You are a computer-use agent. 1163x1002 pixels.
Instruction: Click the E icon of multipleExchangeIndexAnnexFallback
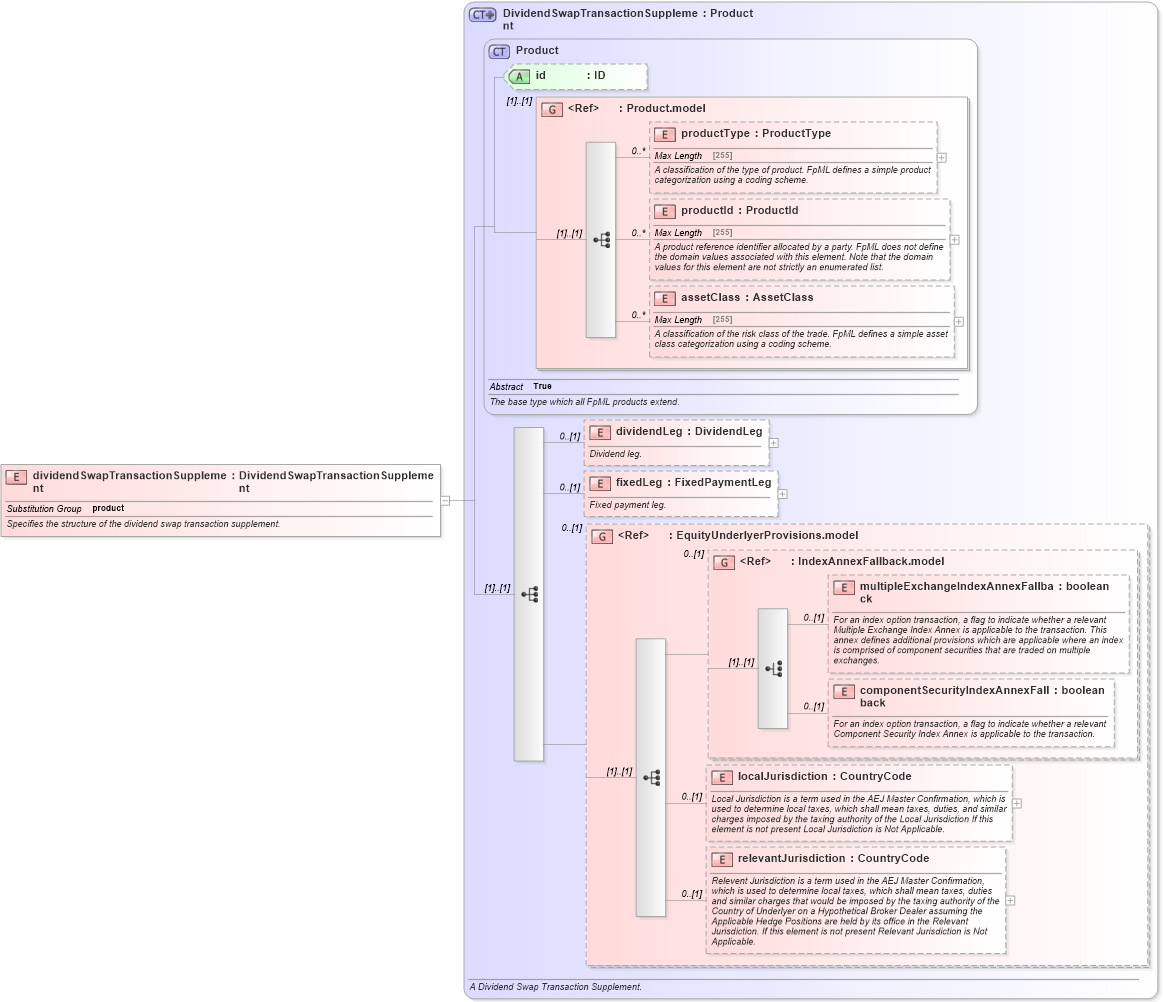click(843, 588)
